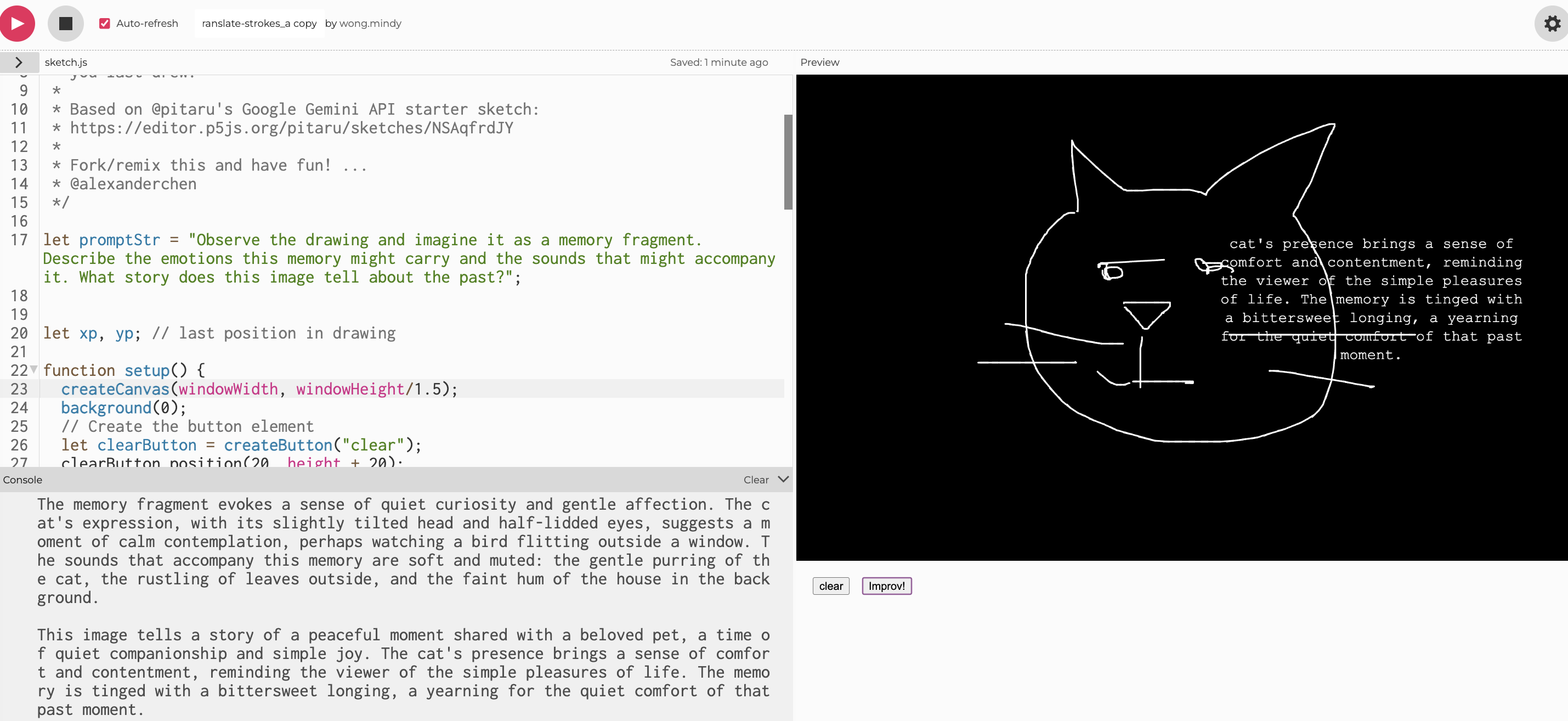
Task: Clear the console output
Action: [755, 480]
